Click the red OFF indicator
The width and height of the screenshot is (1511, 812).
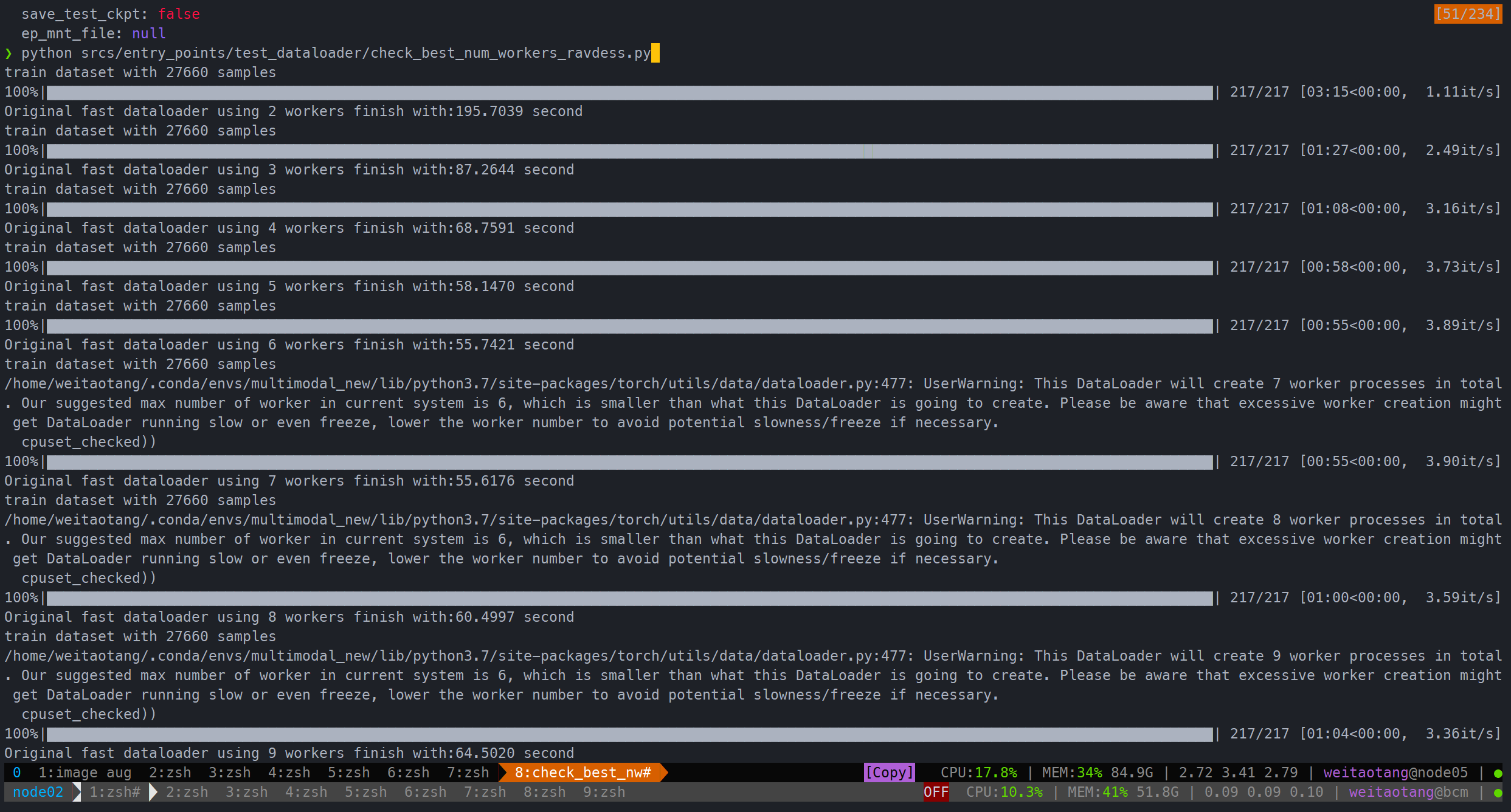[x=936, y=792]
